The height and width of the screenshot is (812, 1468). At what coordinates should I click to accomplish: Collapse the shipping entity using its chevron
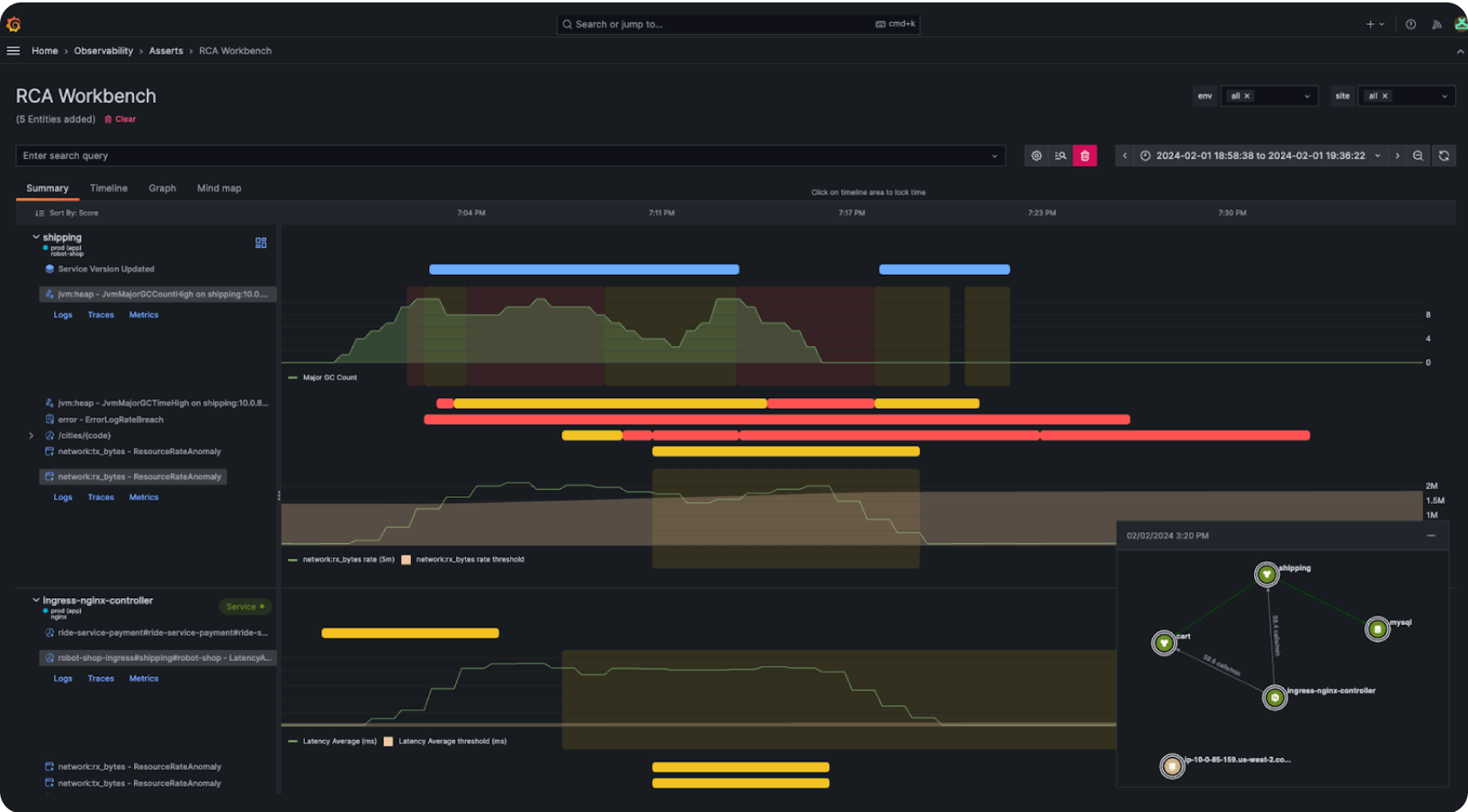[35, 237]
